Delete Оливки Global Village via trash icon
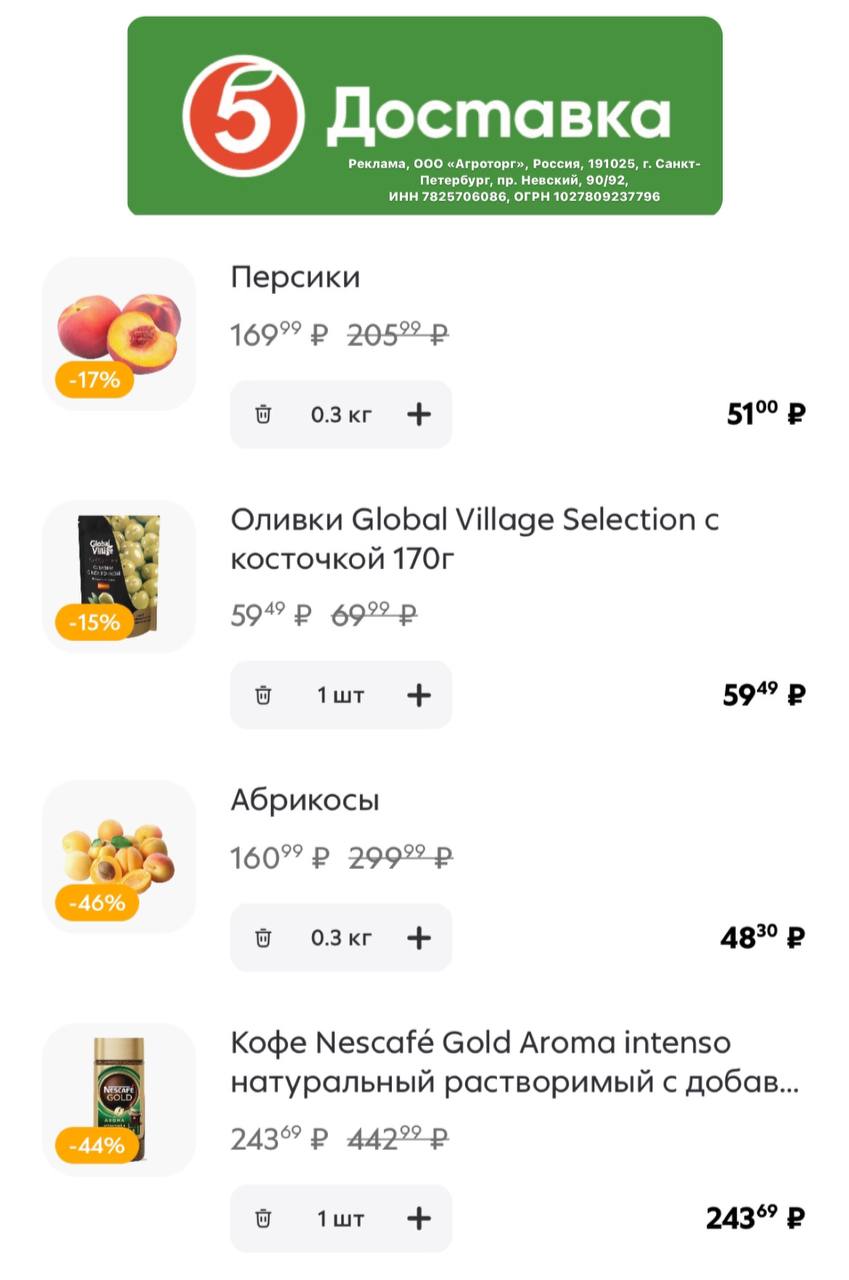 (263, 695)
